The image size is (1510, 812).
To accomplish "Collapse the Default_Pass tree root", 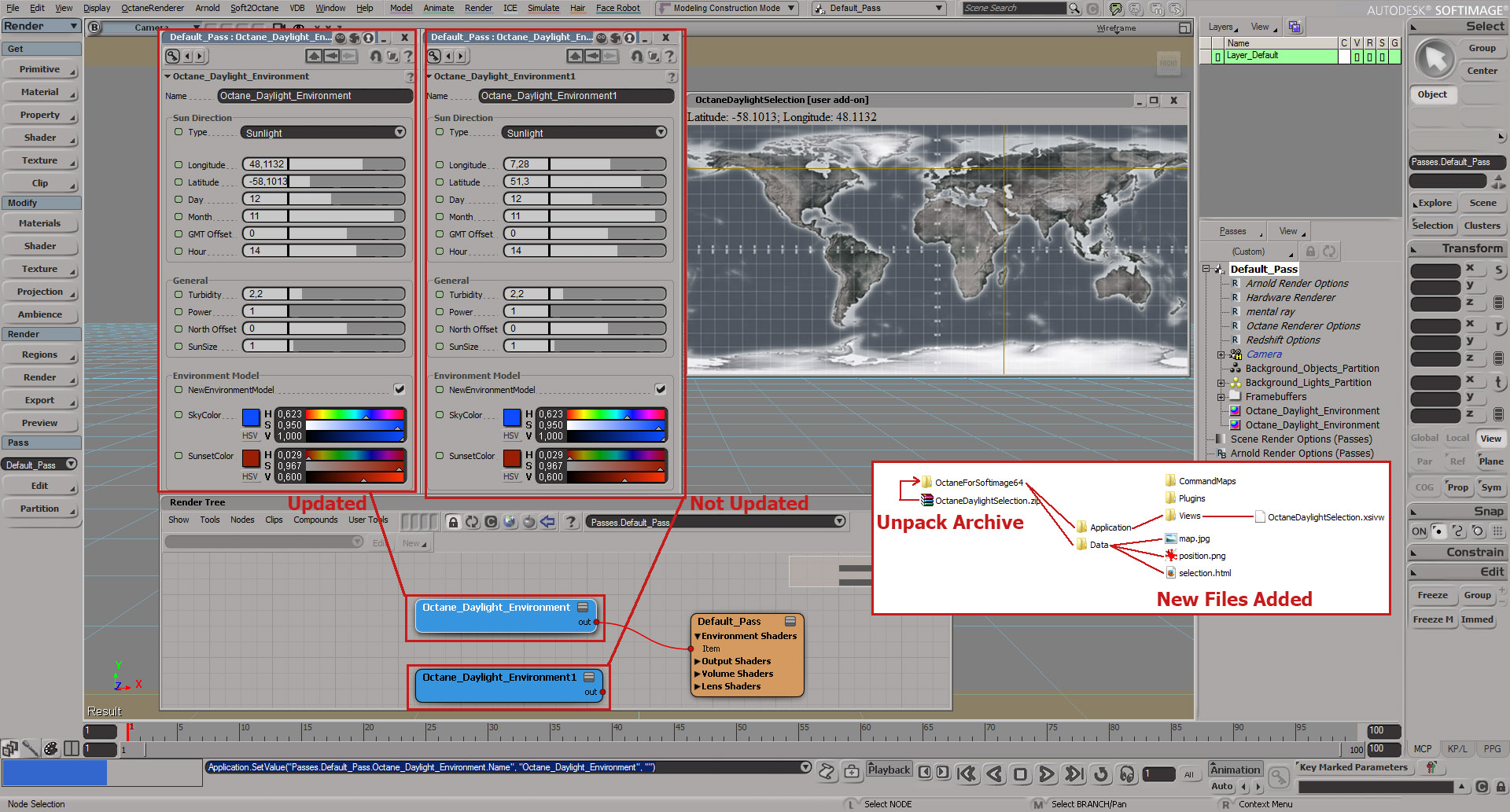I will click(x=1206, y=269).
